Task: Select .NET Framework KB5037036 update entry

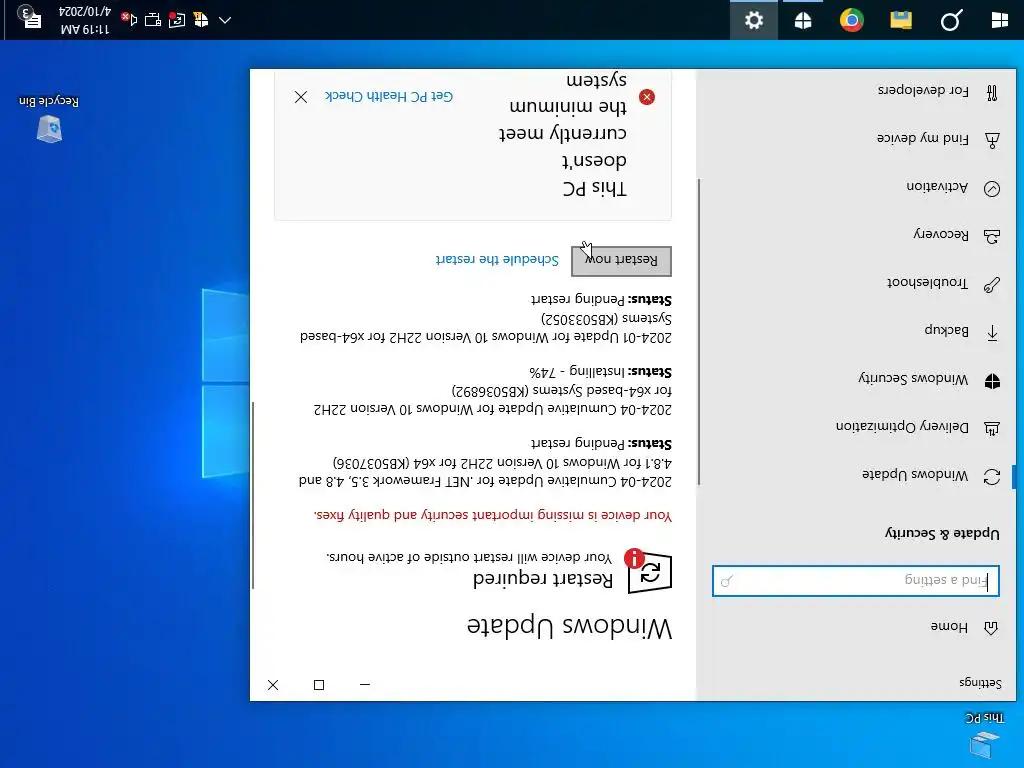Action: (x=485, y=472)
